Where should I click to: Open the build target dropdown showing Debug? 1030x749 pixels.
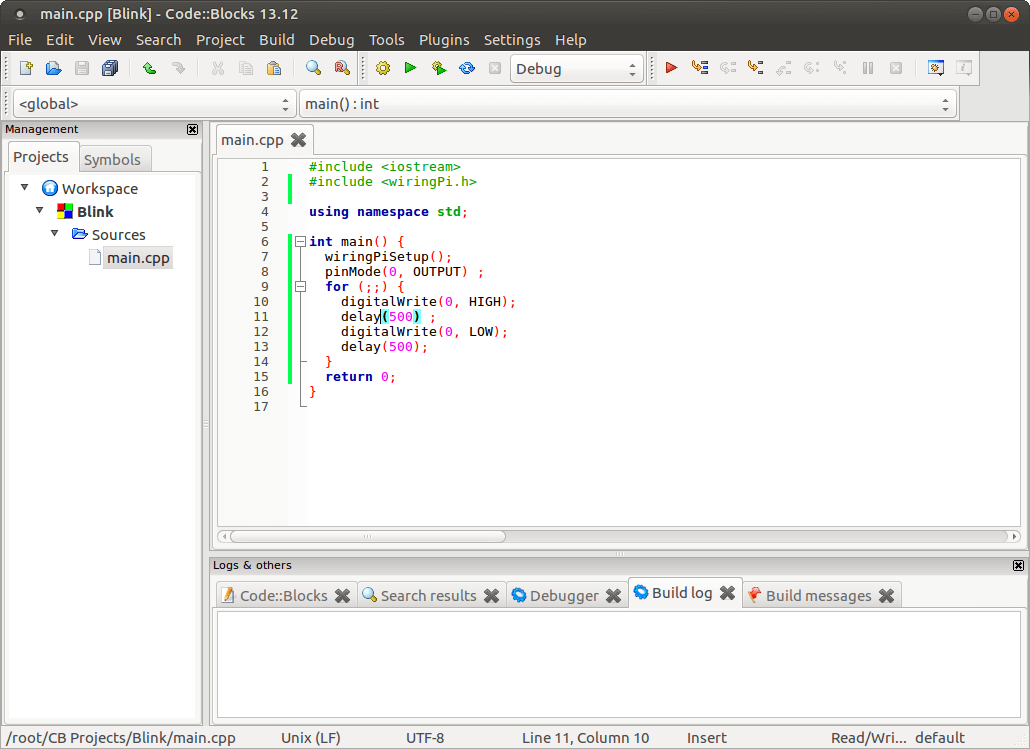click(x=577, y=68)
